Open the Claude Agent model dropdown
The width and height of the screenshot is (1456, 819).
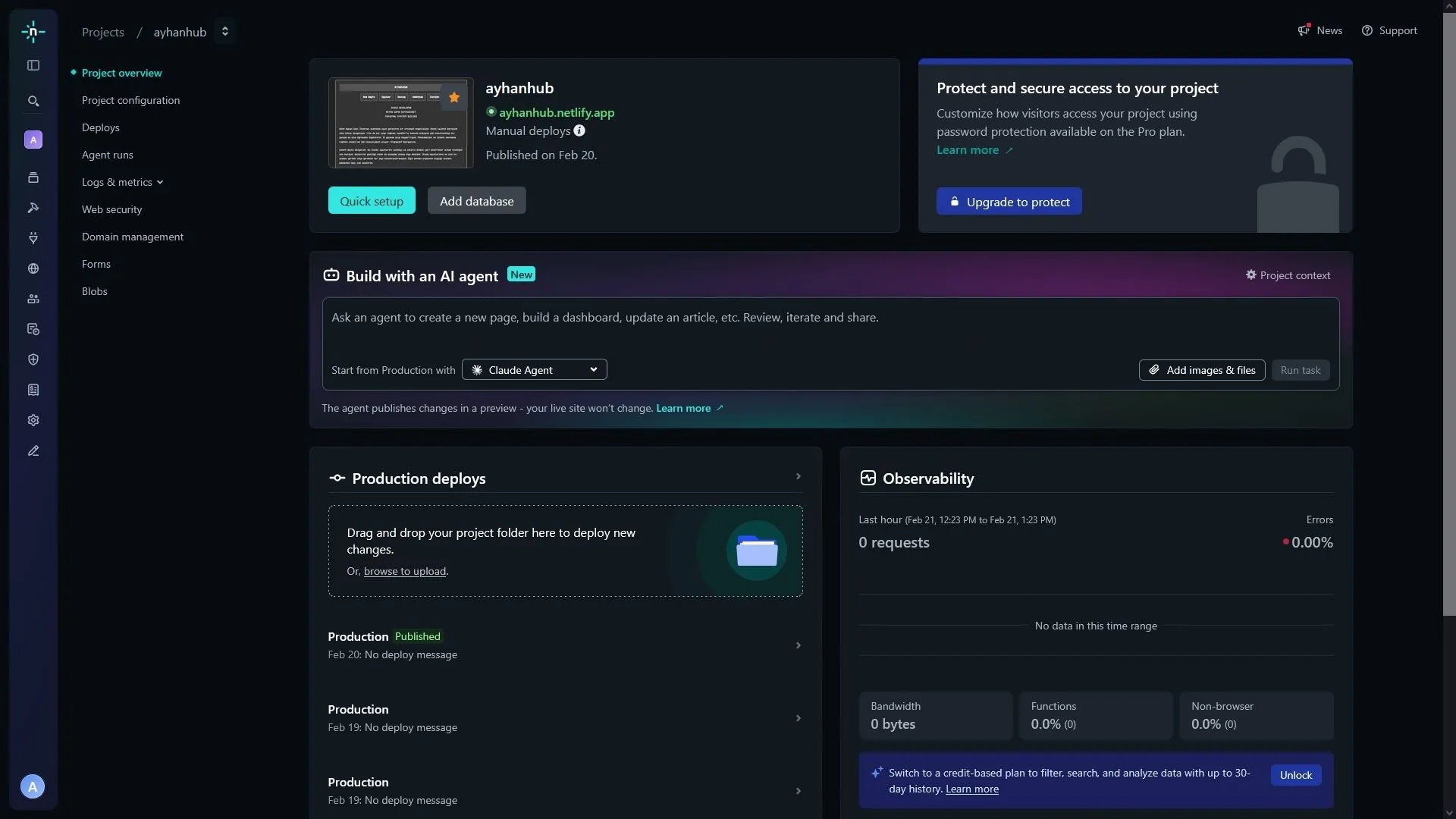[x=534, y=369]
